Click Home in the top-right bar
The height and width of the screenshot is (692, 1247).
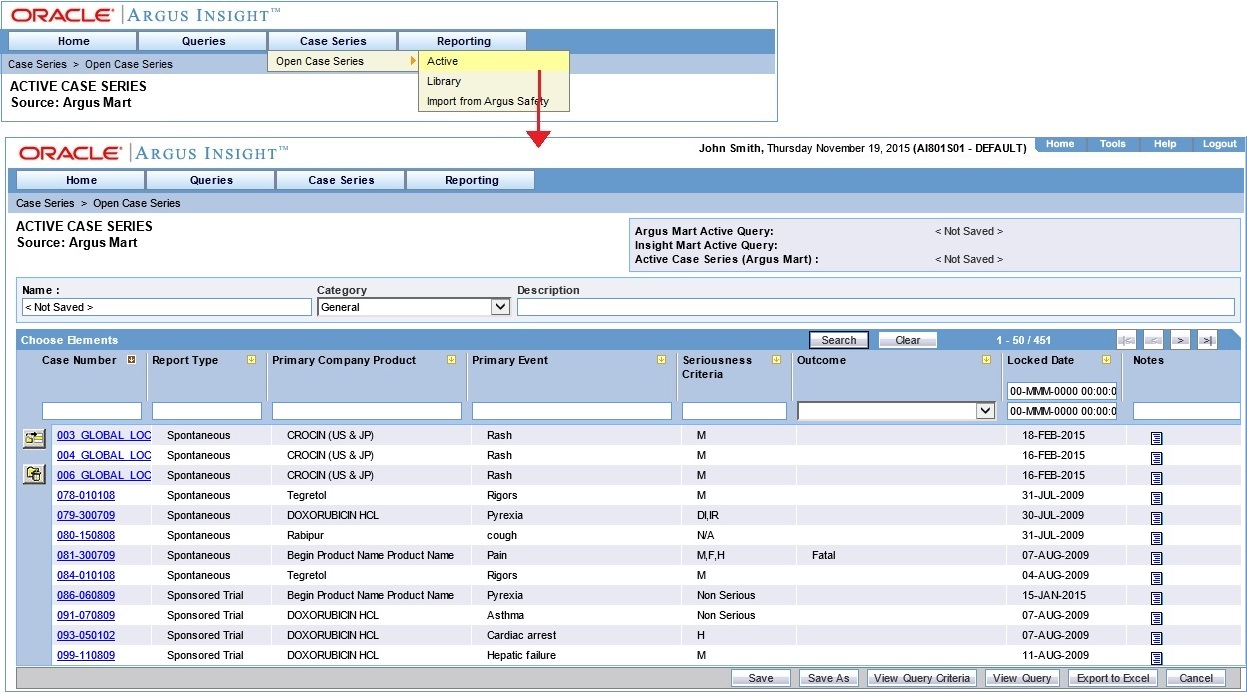(1060, 144)
